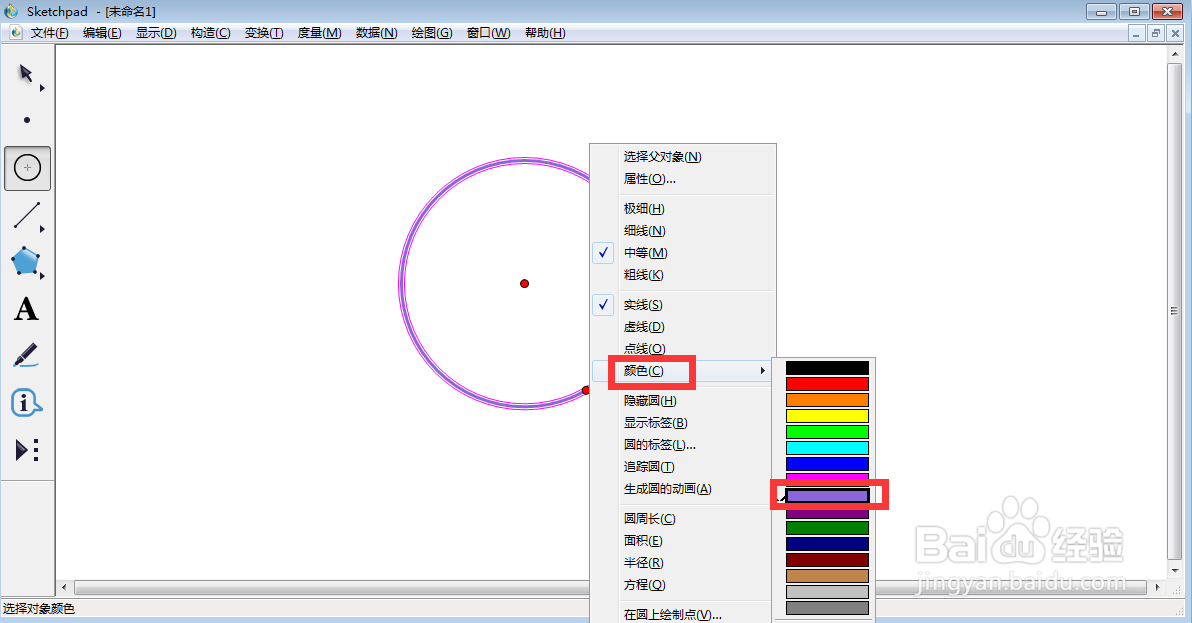Viewport: 1192px width, 623px height.
Task: Click horizontal scrollbar left arrow
Action: (x=64, y=587)
